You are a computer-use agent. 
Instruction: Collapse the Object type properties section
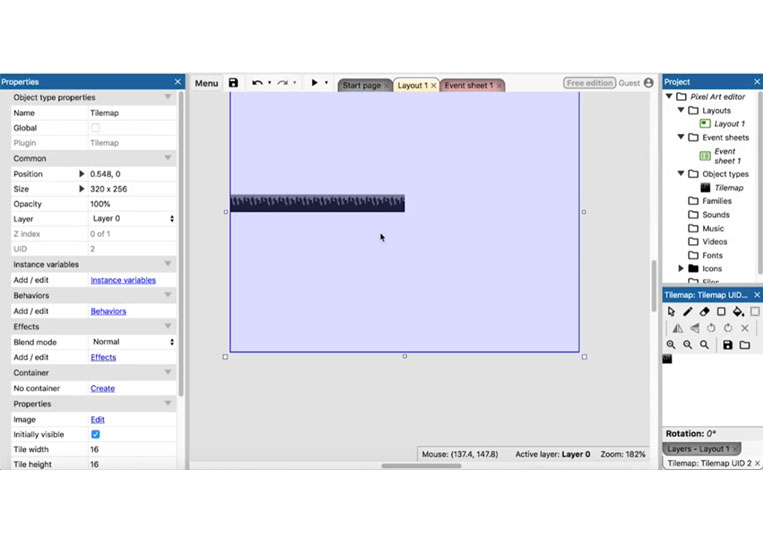[x=168, y=97]
